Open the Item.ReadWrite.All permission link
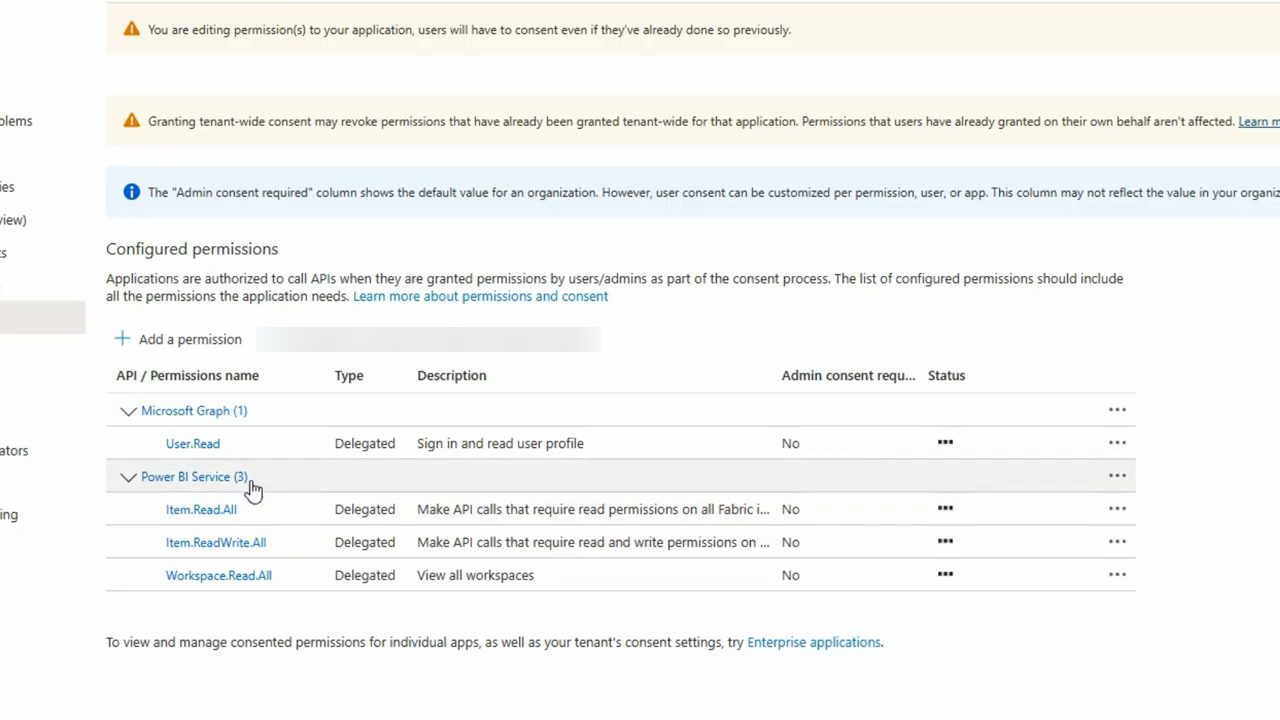This screenshot has width=1280, height=720. (216, 542)
